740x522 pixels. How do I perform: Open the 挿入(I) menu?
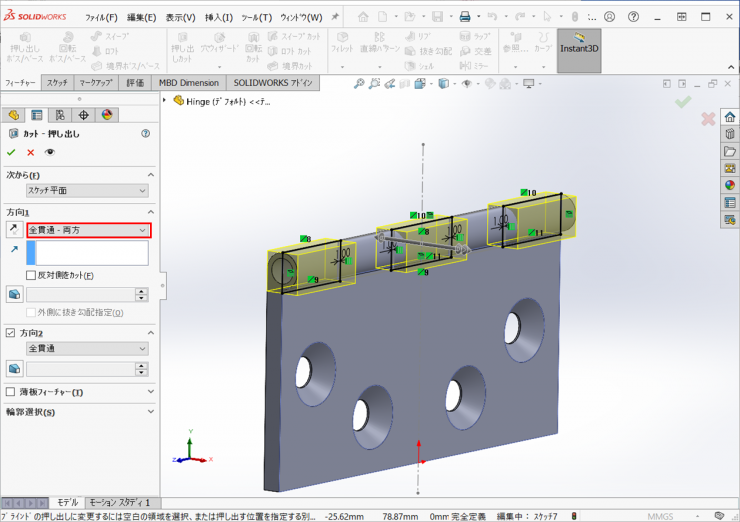pos(218,17)
